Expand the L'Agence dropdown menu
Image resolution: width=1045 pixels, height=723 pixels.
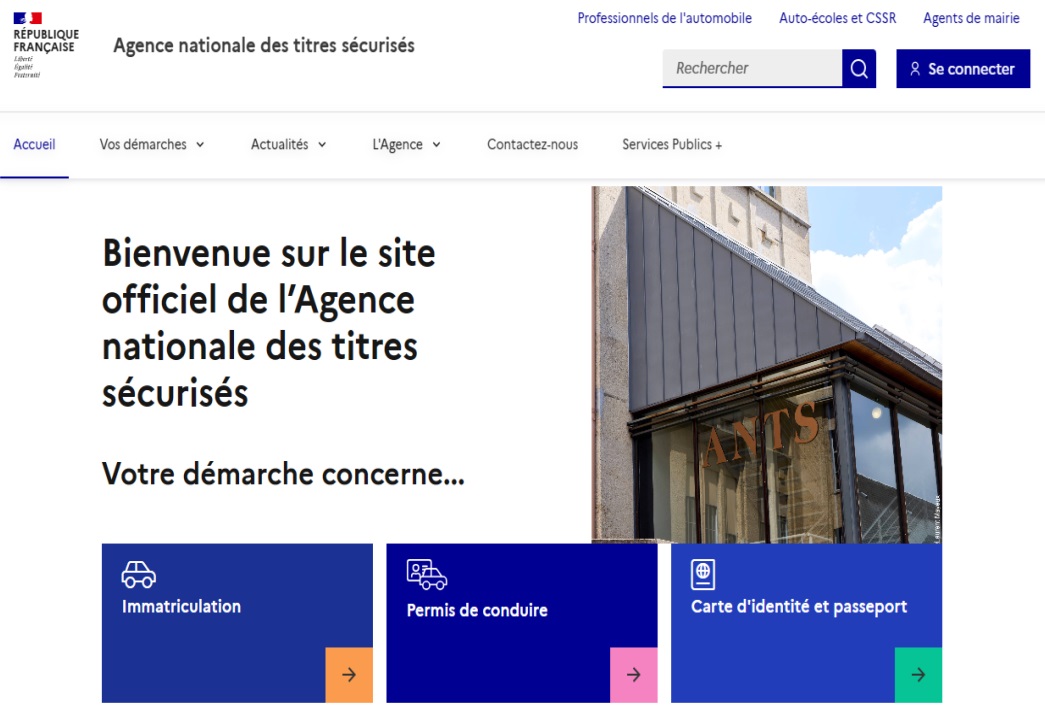[x=407, y=145]
